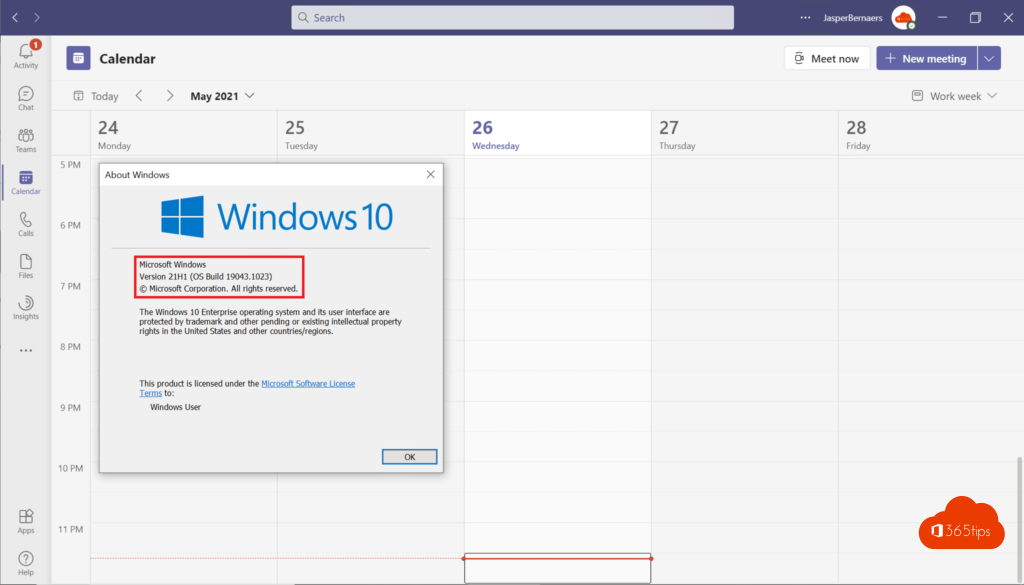Open JasperBernaers profile avatar
This screenshot has width=1024, height=585.
point(904,18)
